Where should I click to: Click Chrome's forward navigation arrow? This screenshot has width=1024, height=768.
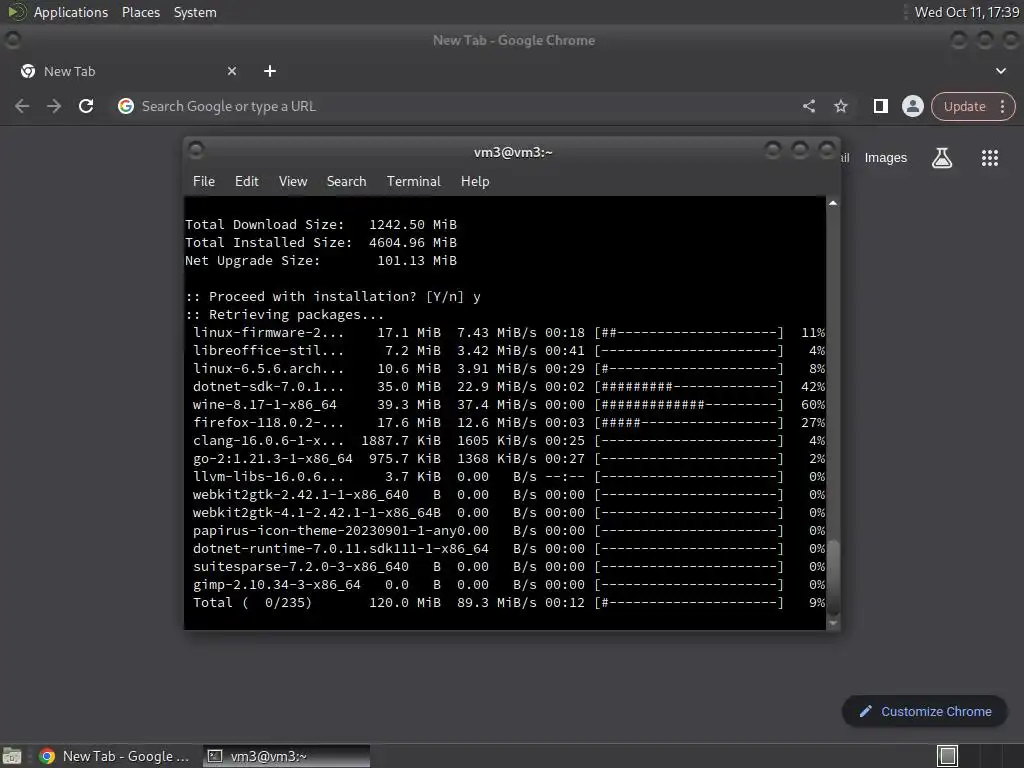pyautogui.click(x=54, y=106)
